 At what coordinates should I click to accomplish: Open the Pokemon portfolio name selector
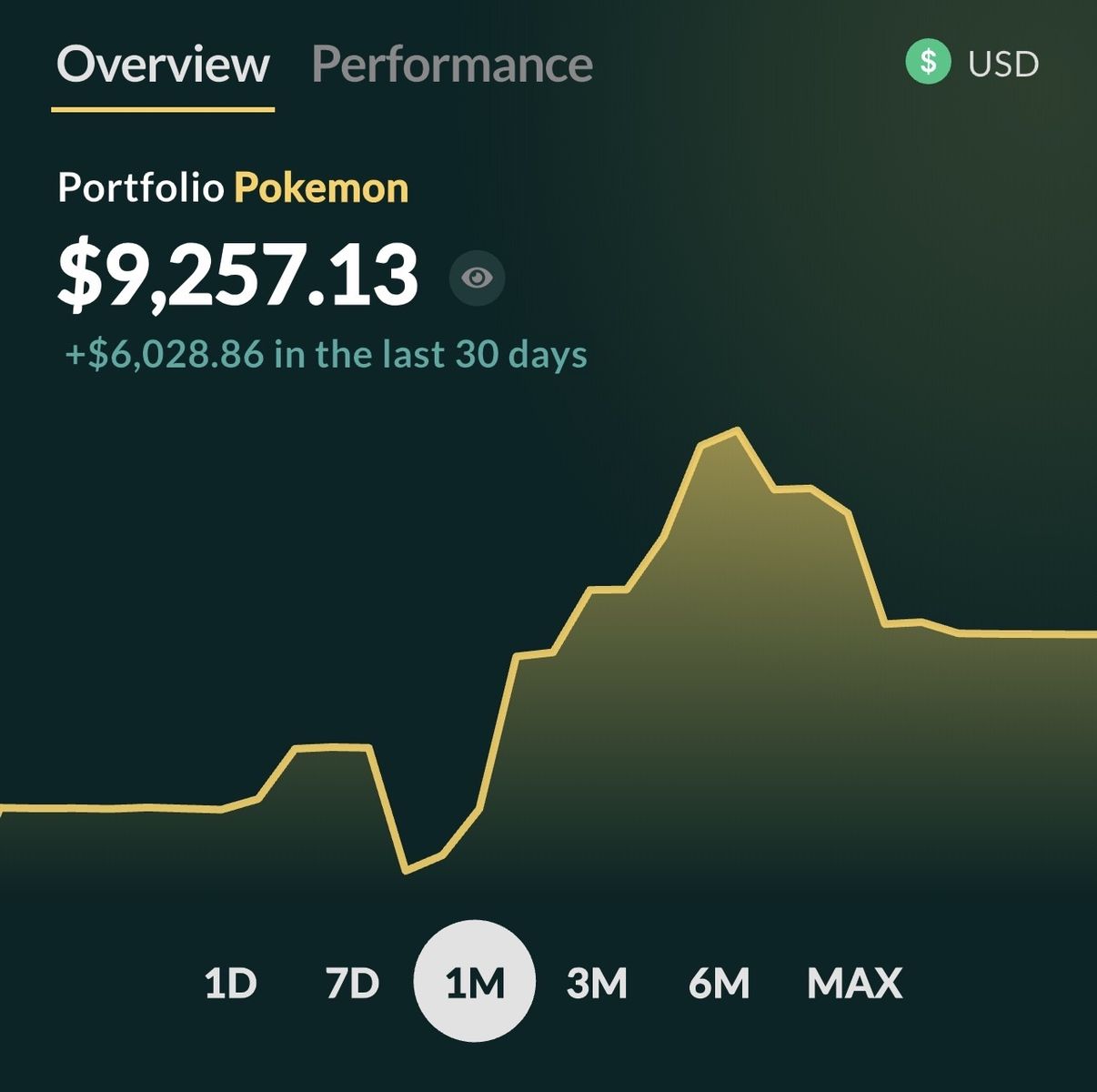click(x=322, y=188)
